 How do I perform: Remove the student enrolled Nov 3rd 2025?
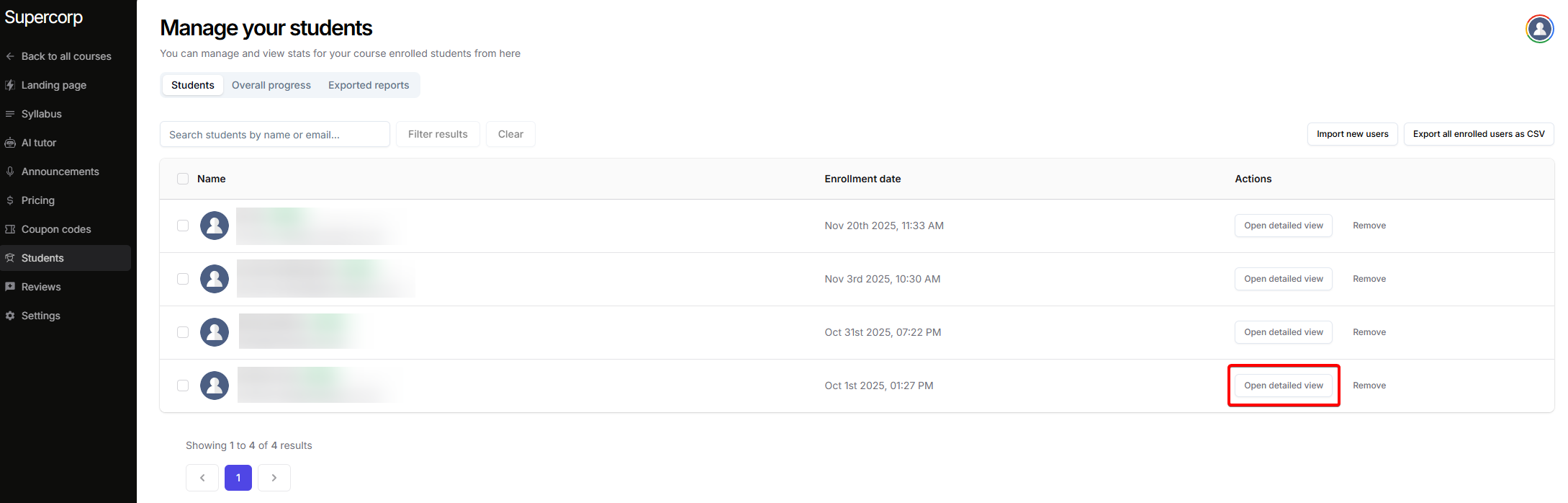tap(1369, 279)
